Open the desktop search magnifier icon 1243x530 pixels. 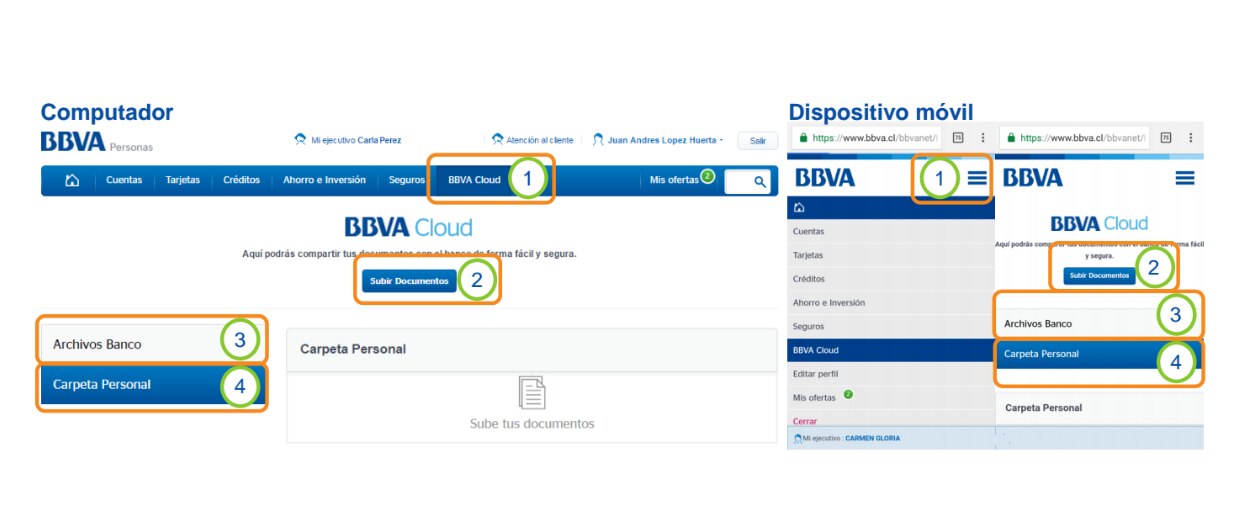(760, 181)
